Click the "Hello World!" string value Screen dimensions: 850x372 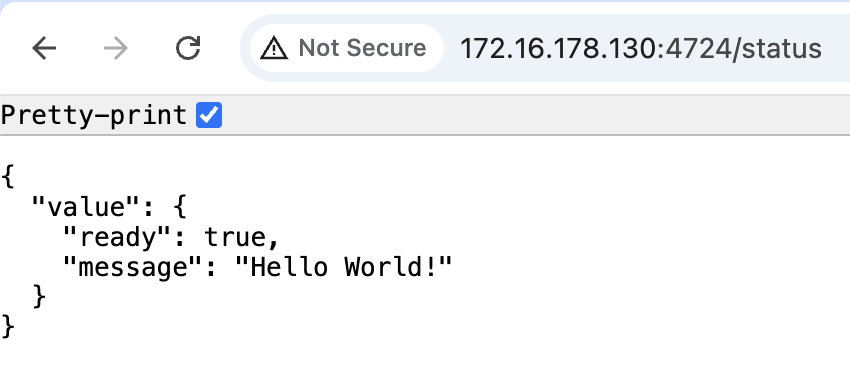(344, 267)
